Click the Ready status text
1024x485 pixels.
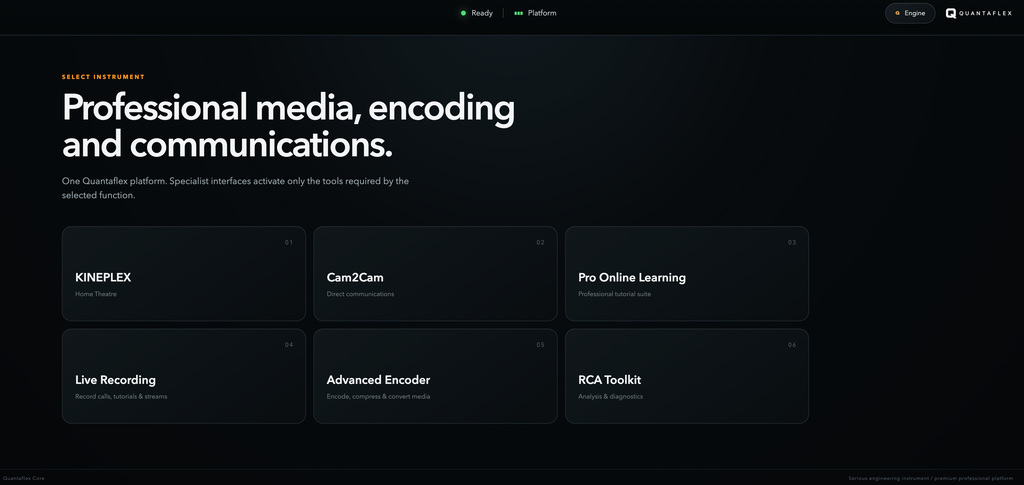(482, 13)
